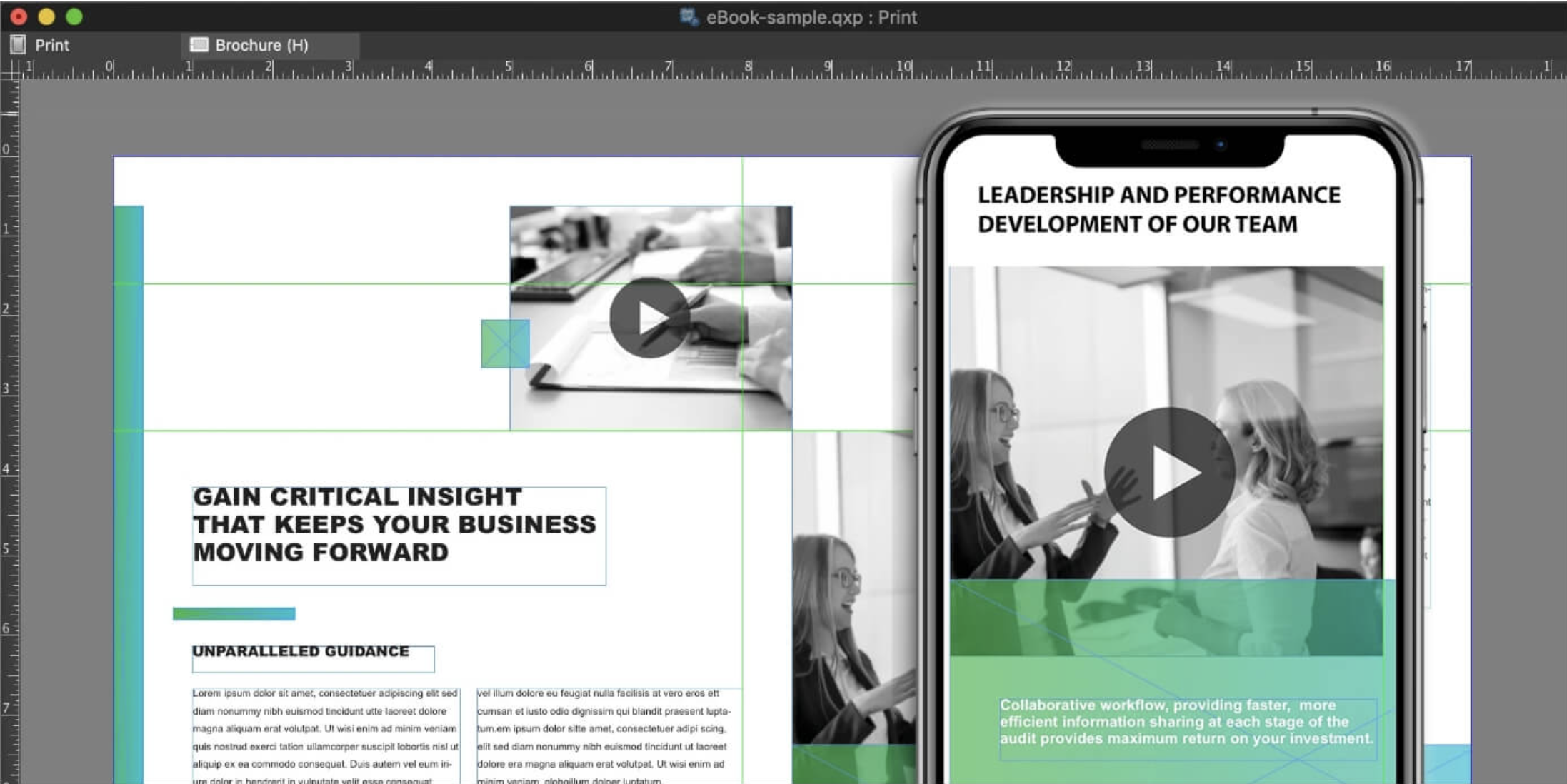This screenshot has width=1567, height=784.
Task: Switch to the Print layout tab
Action: tap(50, 45)
